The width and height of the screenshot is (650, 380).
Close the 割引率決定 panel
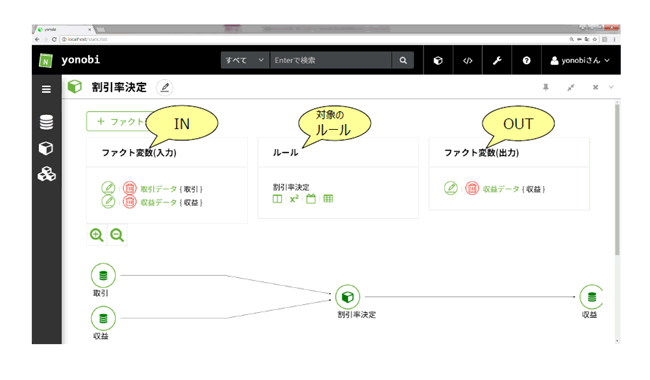click(x=595, y=87)
